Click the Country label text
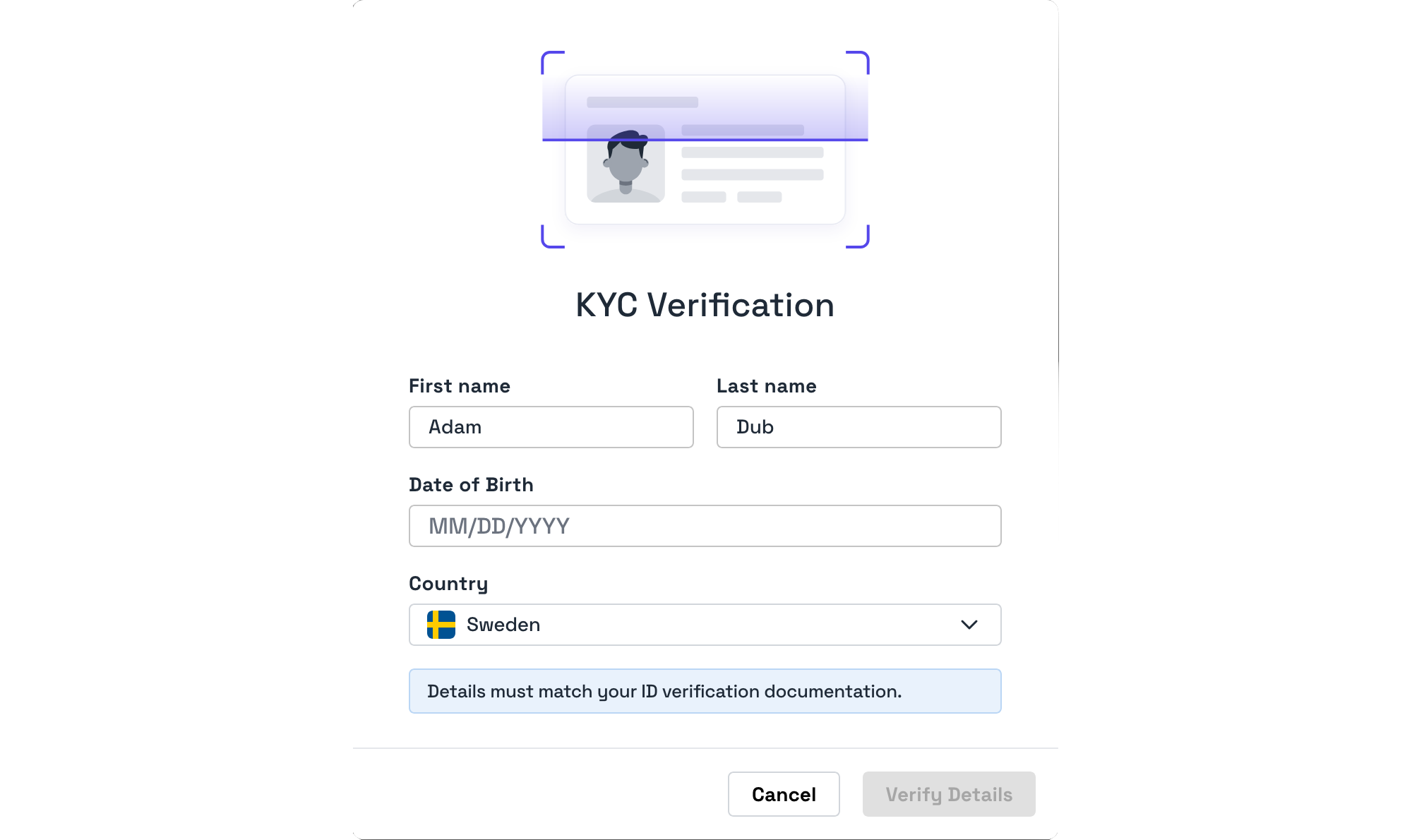Screen dimensions: 1412x840 coord(448,584)
